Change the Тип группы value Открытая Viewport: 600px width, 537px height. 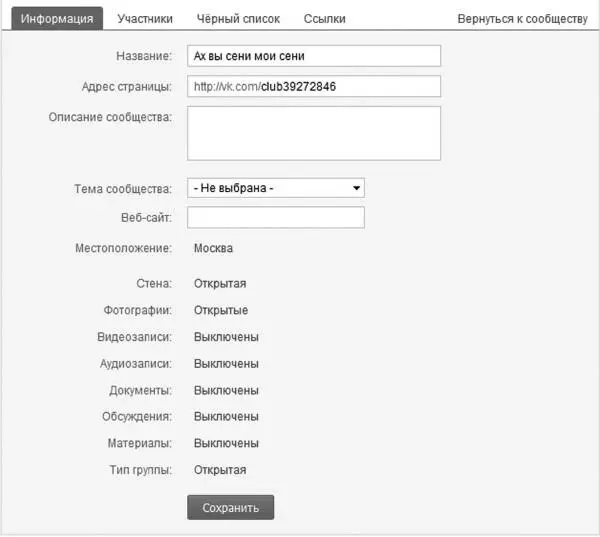click(220, 469)
